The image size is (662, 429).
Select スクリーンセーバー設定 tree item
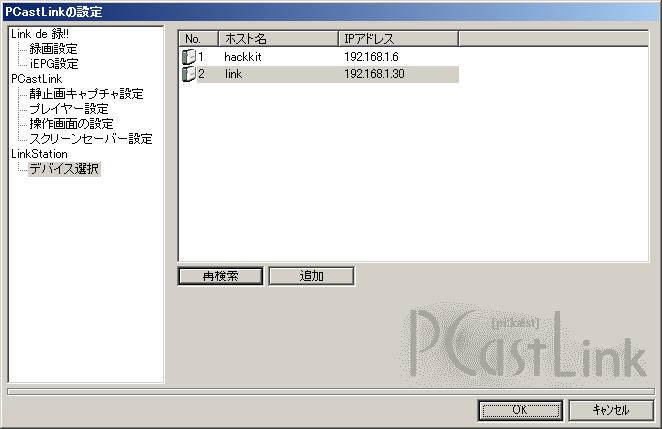click(91, 139)
